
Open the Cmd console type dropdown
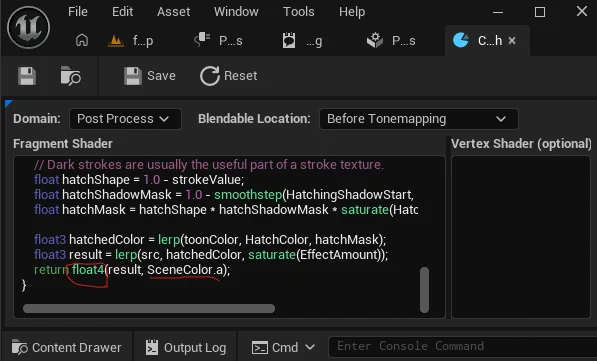pyautogui.click(x=284, y=347)
